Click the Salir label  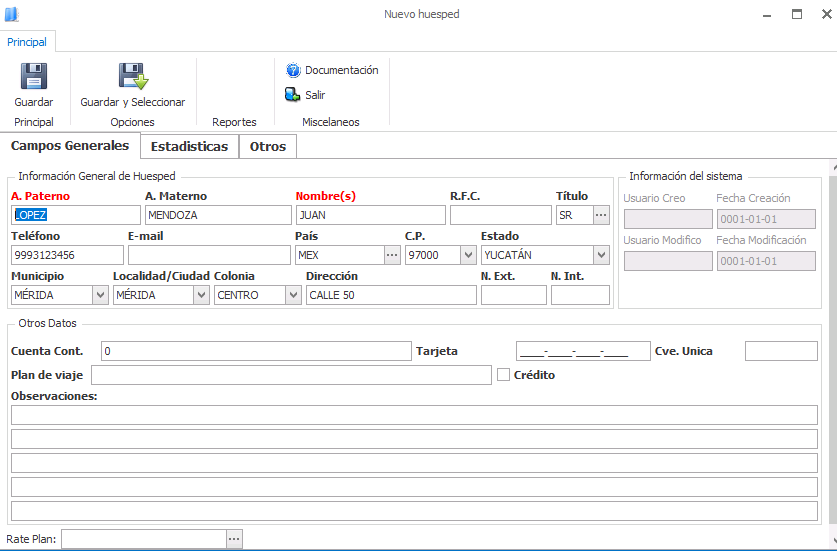pos(315,95)
